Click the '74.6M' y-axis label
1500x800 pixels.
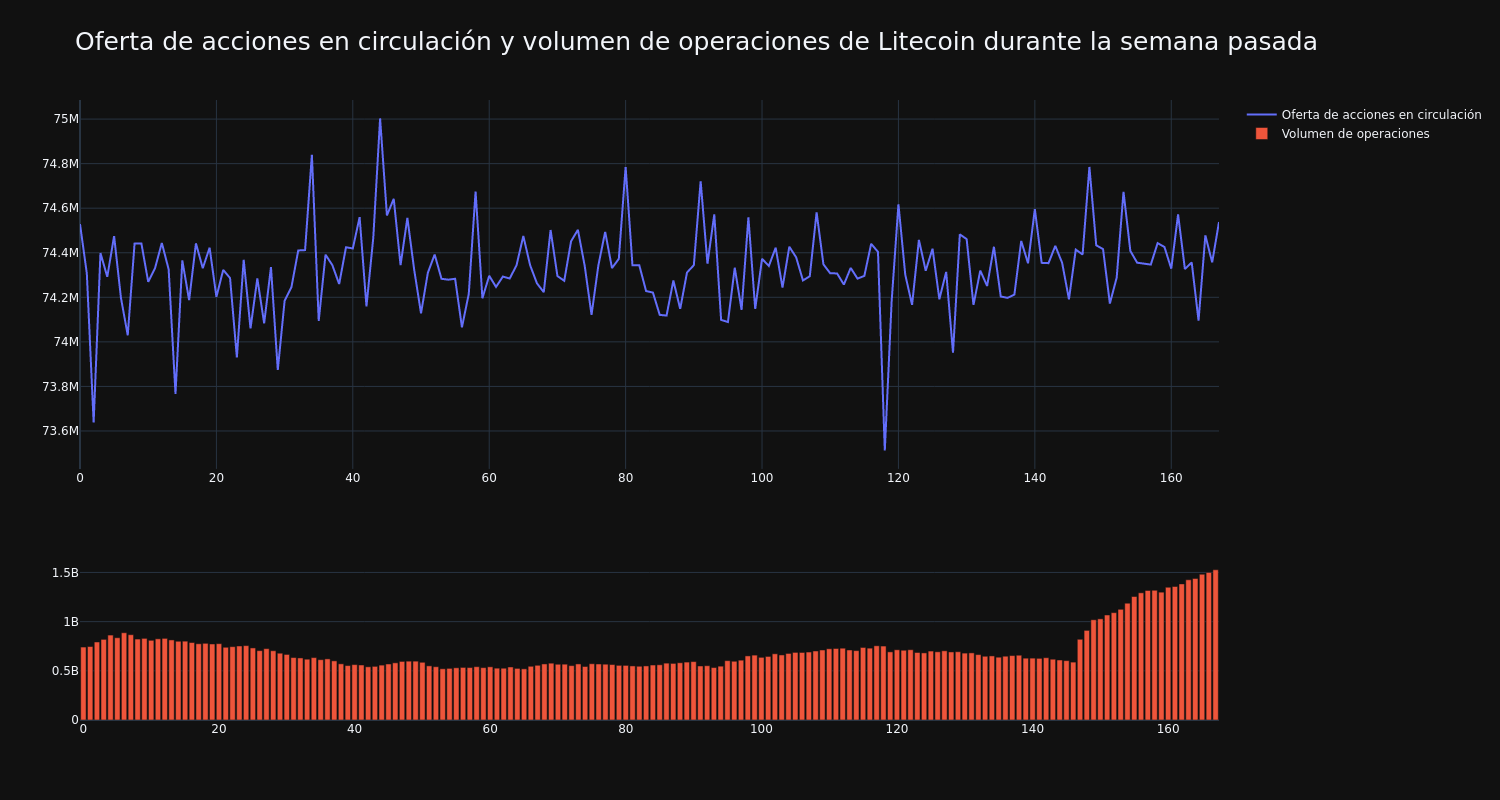click(x=61, y=208)
